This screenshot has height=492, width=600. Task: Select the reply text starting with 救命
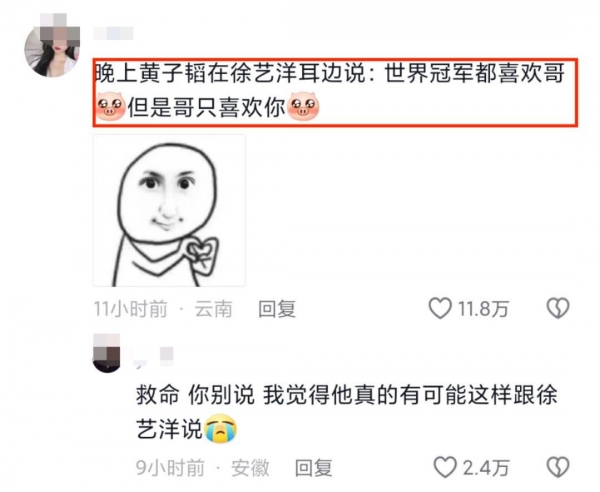[346, 412]
